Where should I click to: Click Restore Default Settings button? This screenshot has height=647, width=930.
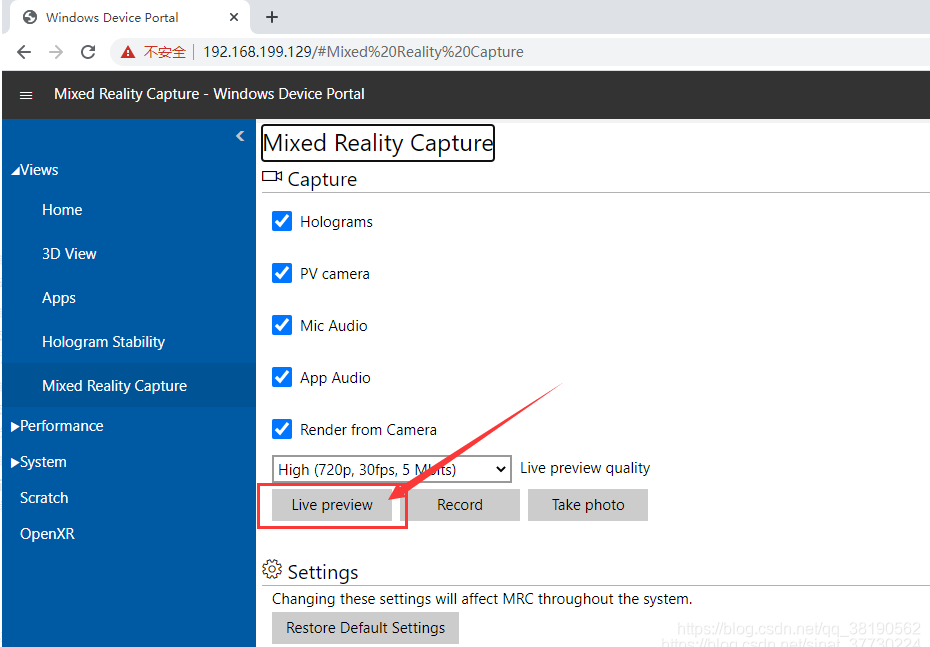click(365, 627)
